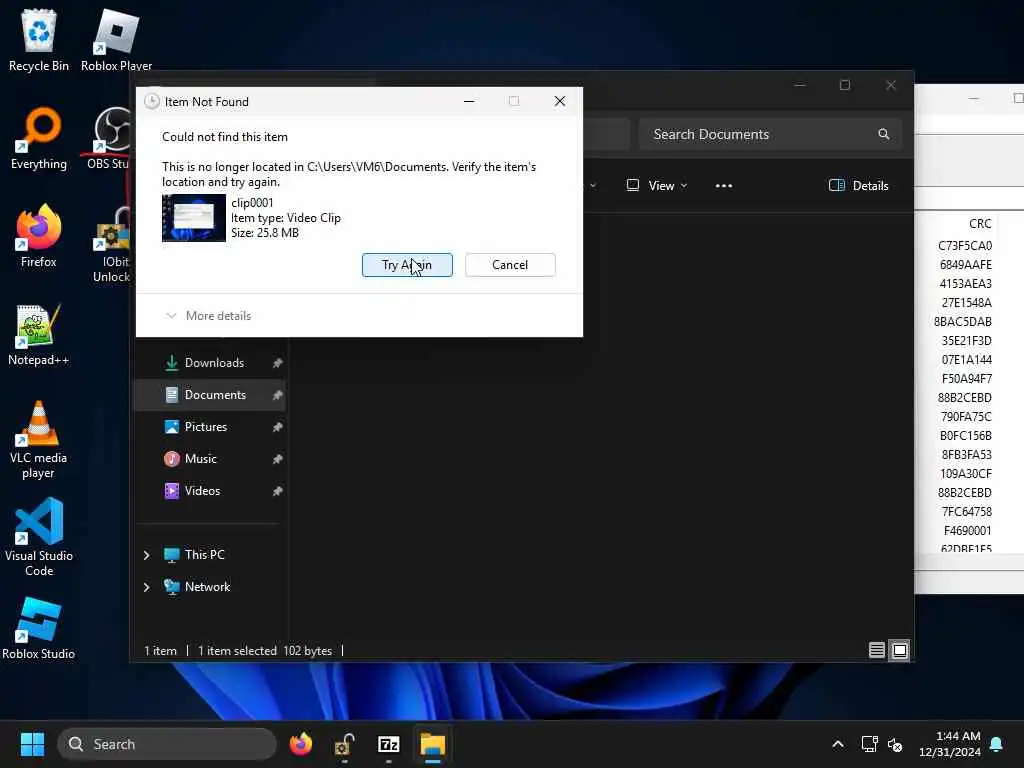Click the pin icon beside Videos
The width and height of the screenshot is (1024, 768).
click(277, 491)
